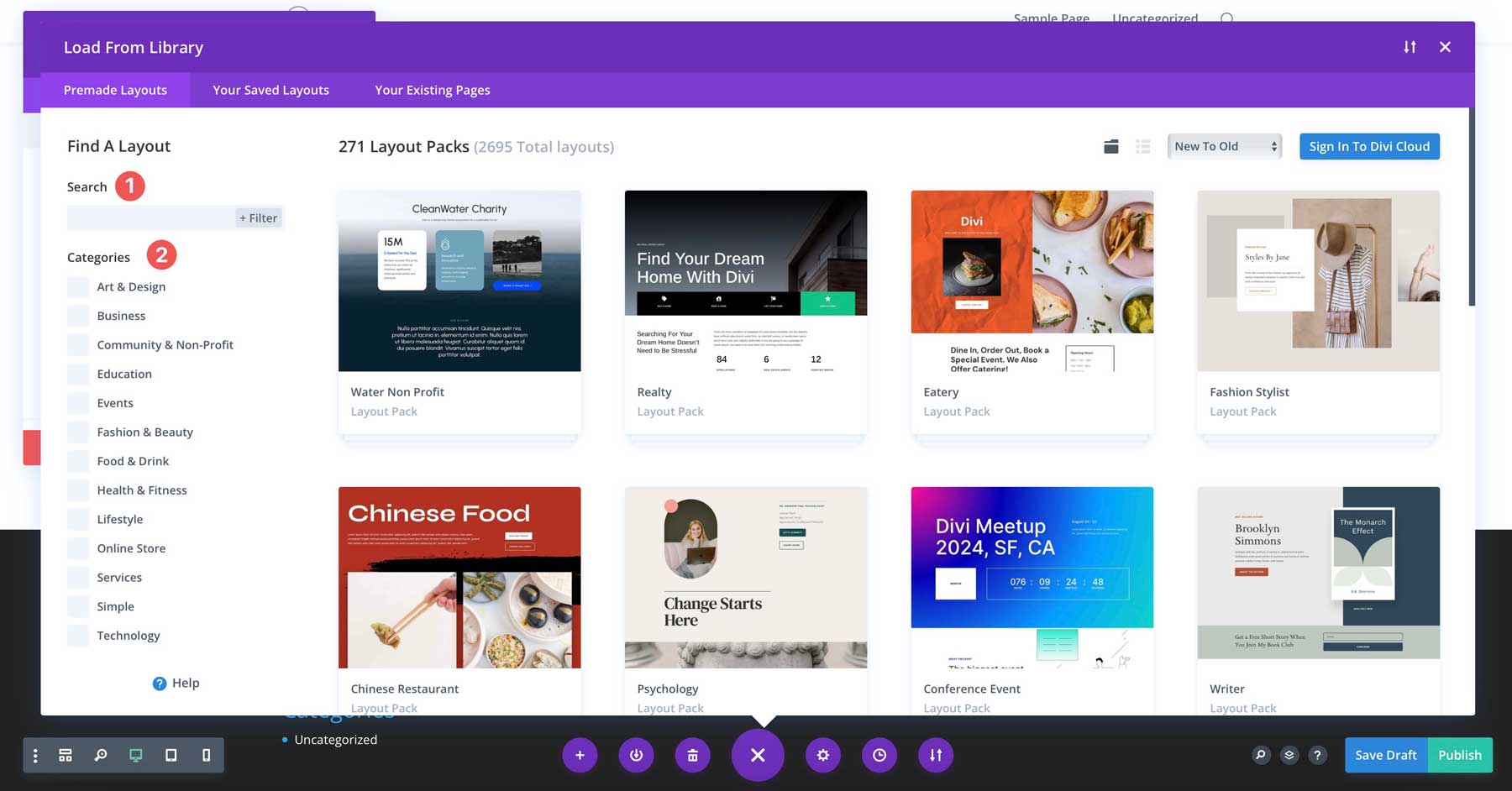Screen dimensions: 1512x791
Task: Check the Simple category
Action: (78, 606)
